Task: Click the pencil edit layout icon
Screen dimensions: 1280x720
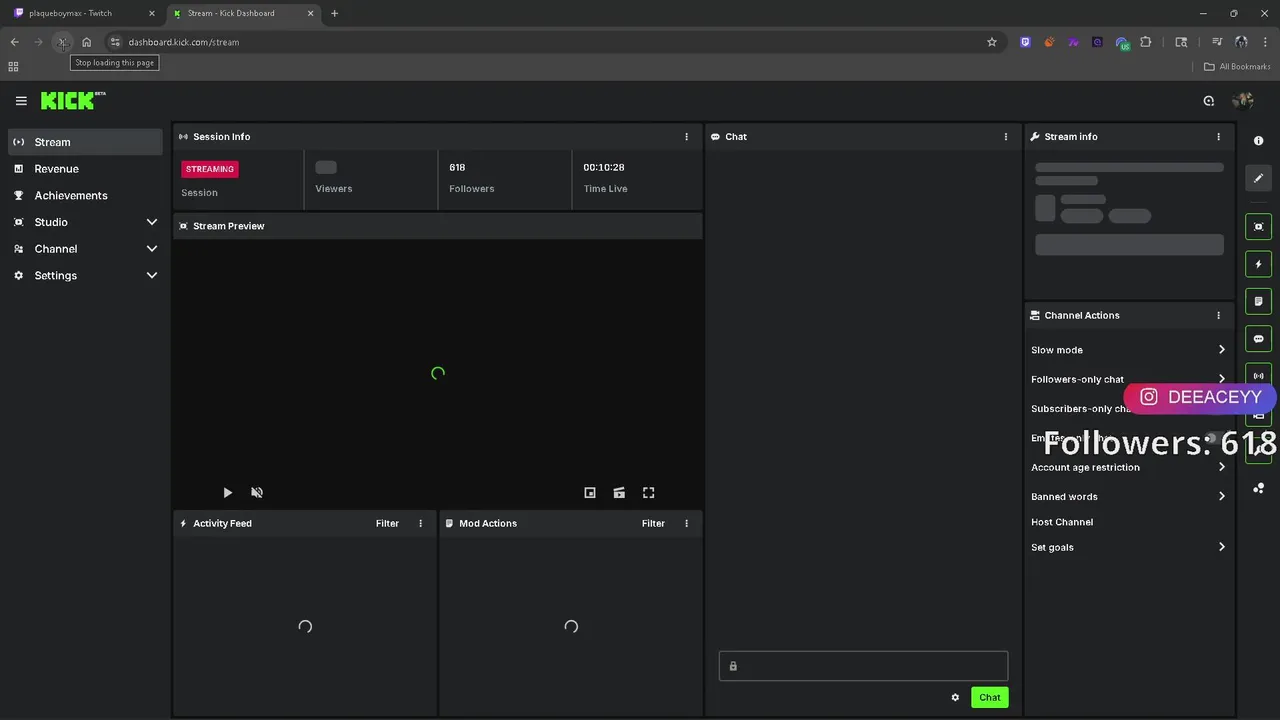Action: (1259, 178)
